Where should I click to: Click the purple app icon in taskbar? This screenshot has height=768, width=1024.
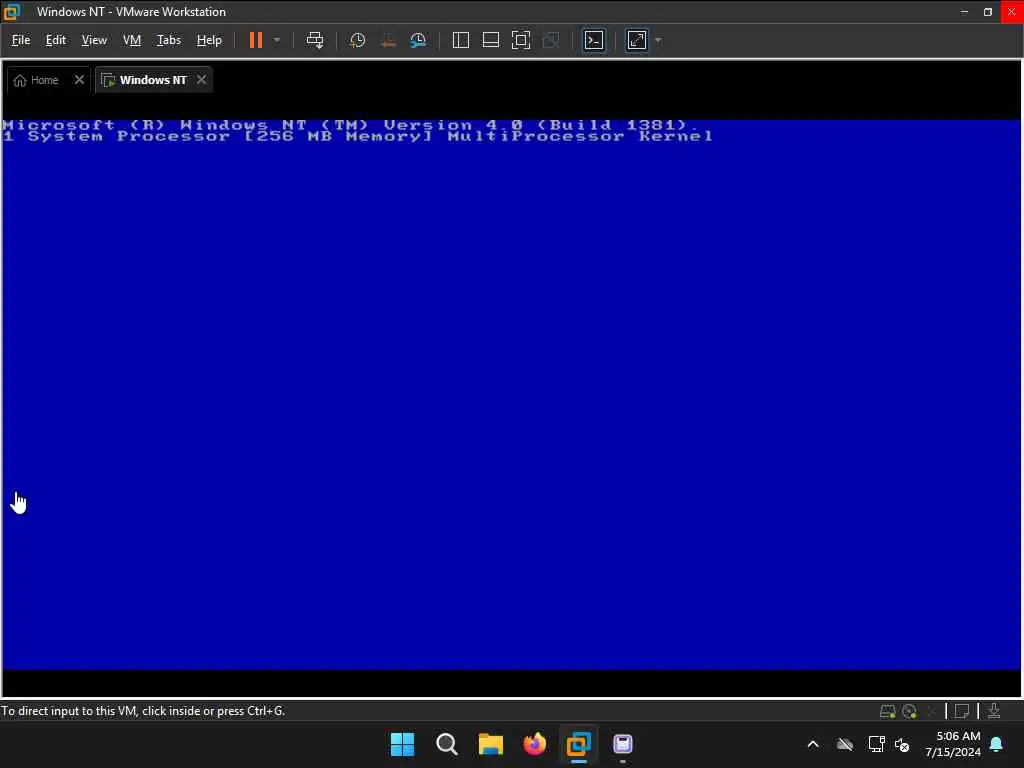tap(622, 744)
